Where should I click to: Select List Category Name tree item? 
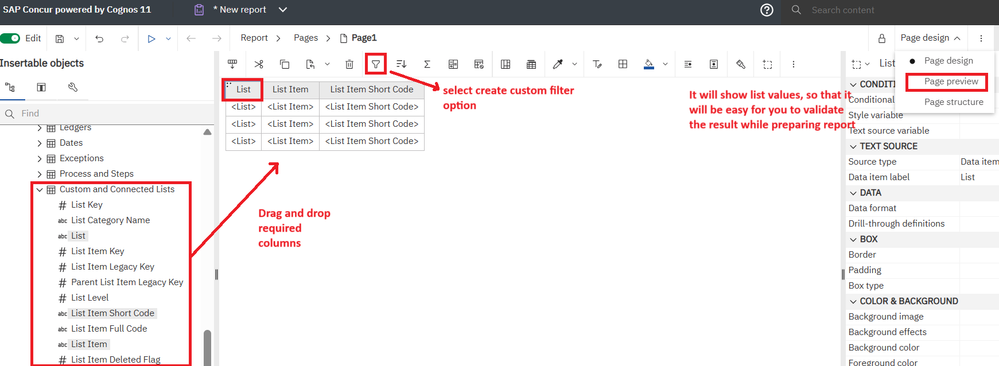click(x=110, y=220)
